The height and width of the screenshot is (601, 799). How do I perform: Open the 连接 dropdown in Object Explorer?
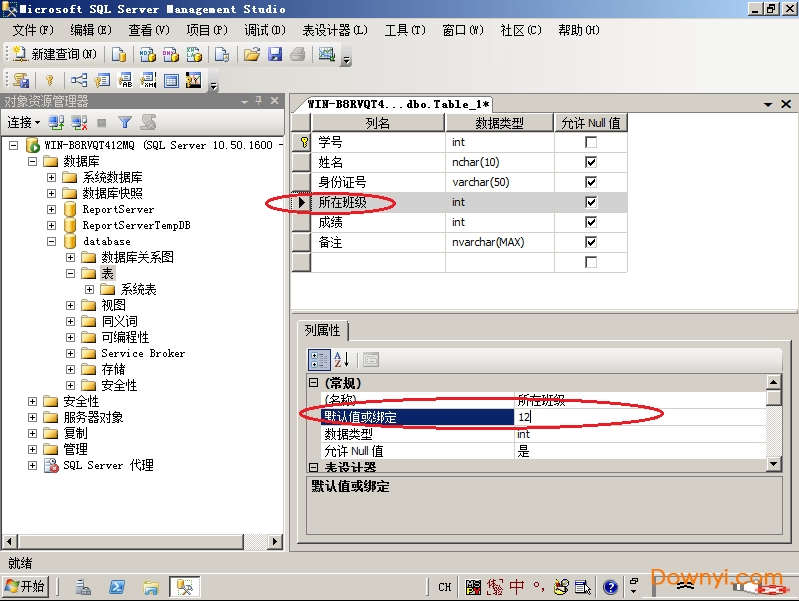click(23, 122)
